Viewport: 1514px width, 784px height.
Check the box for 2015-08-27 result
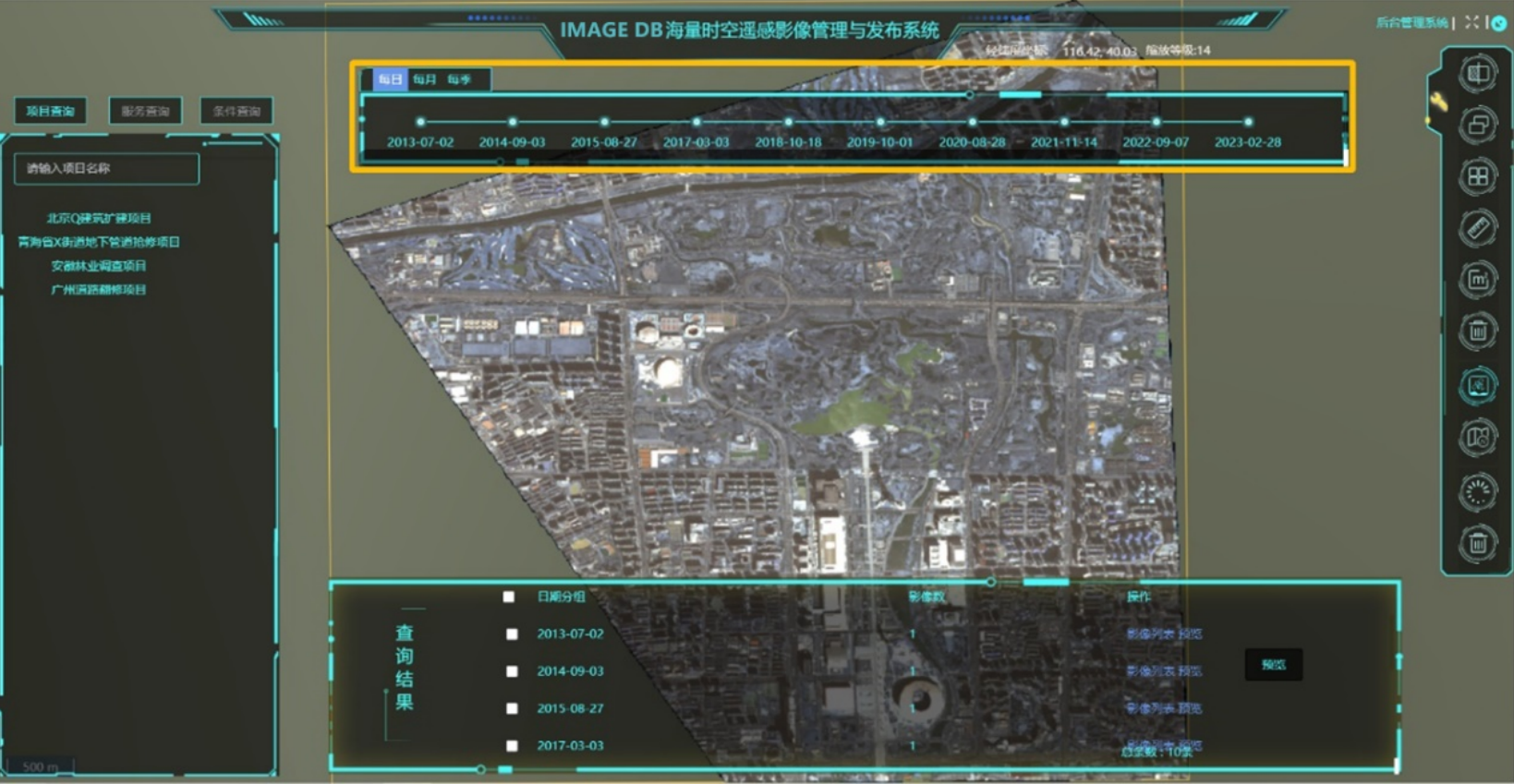pyautogui.click(x=512, y=708)
